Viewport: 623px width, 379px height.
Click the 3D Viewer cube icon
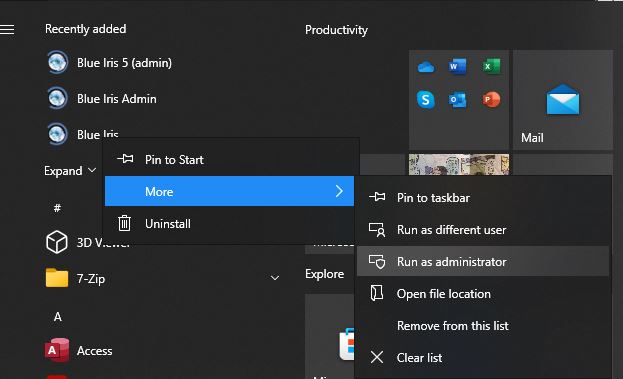pos(56,242)
